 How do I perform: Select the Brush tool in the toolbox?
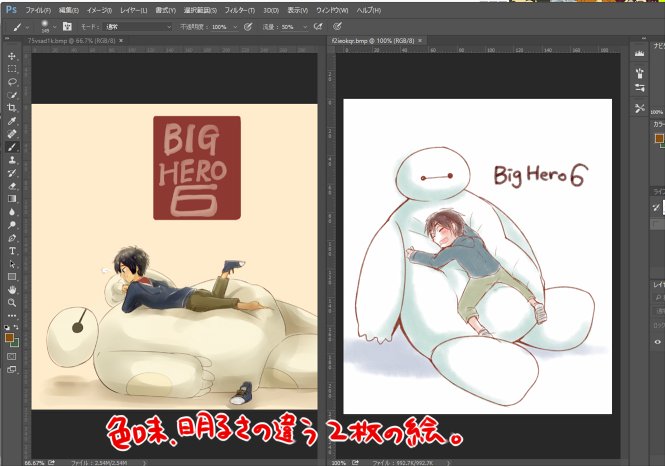point(12,147)
